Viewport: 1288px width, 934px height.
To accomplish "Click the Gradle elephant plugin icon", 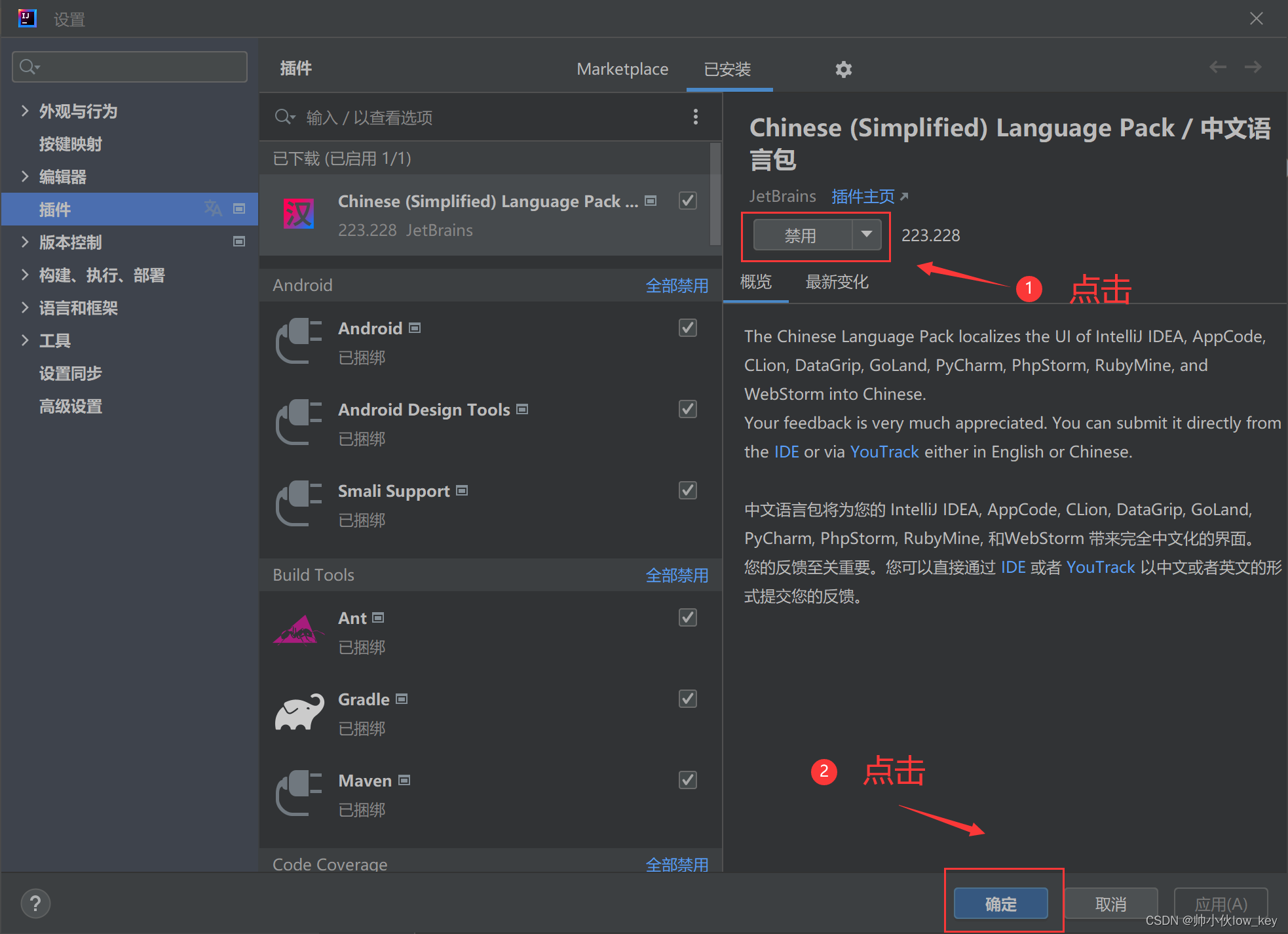I will click(299, 712).
